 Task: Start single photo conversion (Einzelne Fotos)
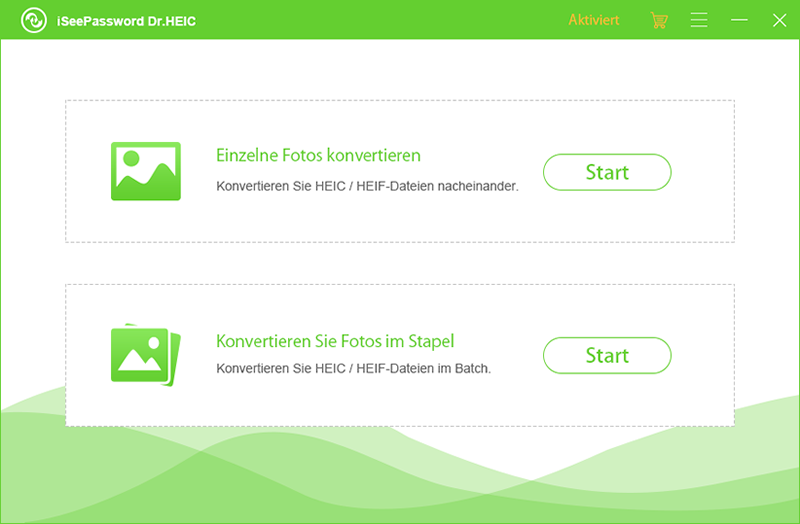[x=607, y=172]
